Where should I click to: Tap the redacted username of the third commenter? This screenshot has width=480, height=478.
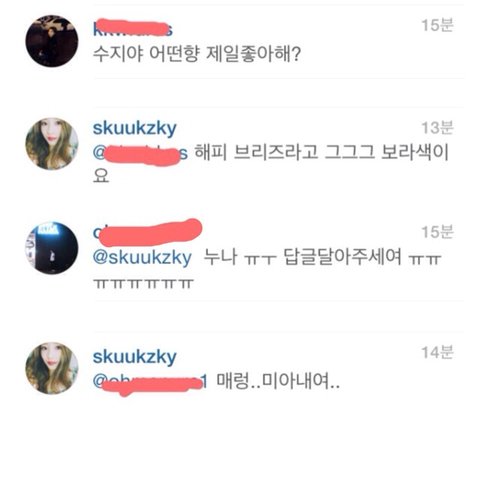tap(147, 232)
